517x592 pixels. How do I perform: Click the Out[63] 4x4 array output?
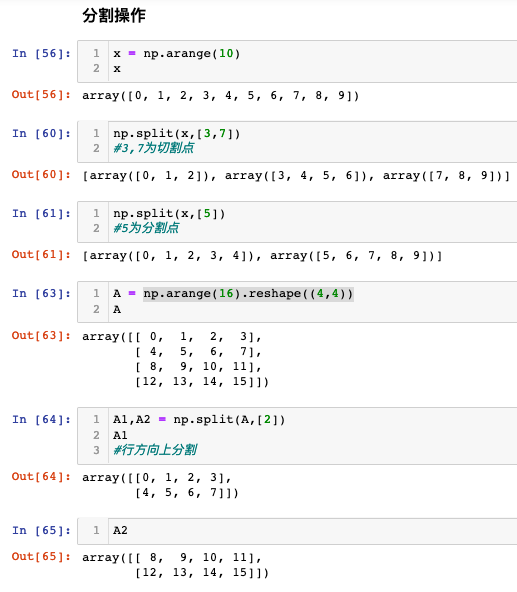pos(176,359)
